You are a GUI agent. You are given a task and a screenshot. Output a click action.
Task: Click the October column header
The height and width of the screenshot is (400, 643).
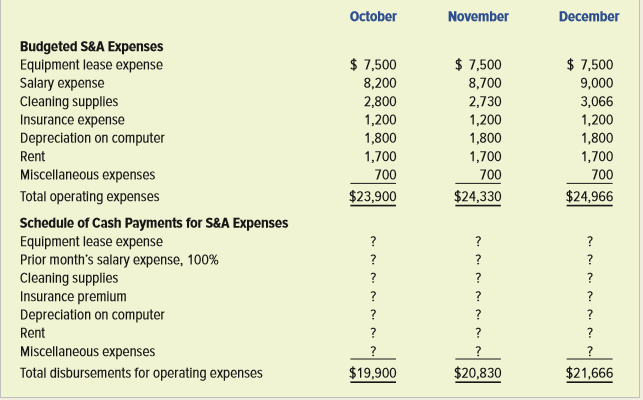pyautogui.click(x=373, y=16)
